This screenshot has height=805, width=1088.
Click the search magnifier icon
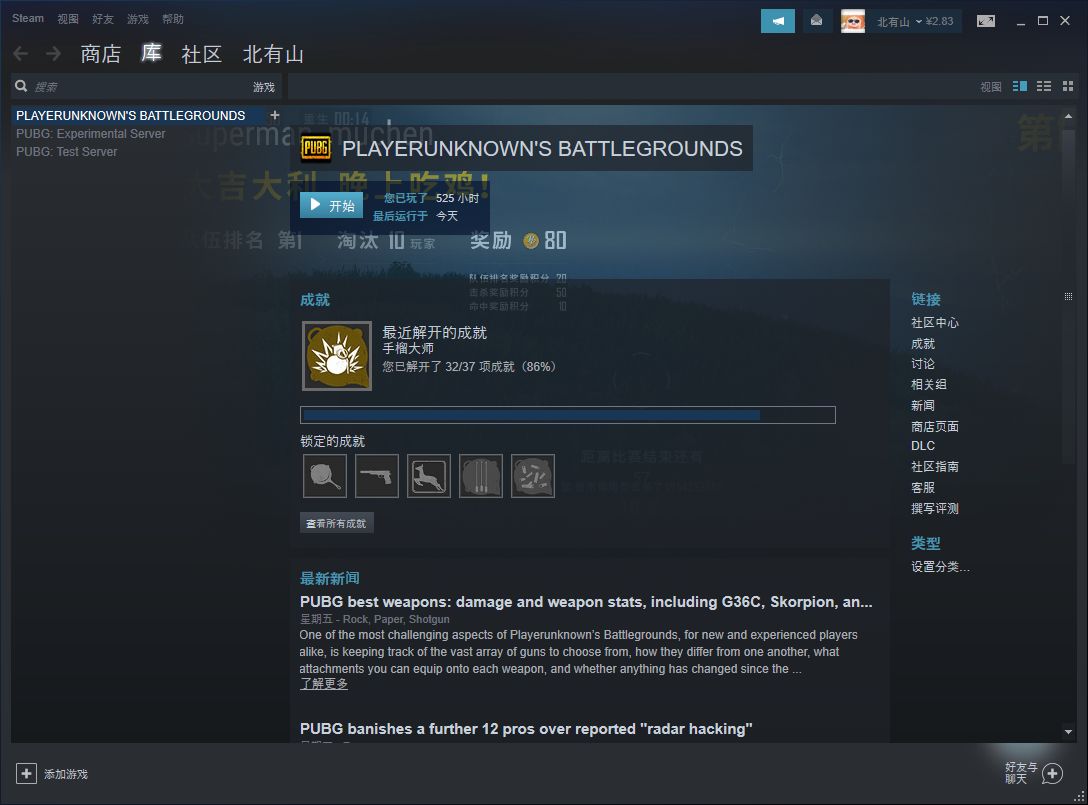22,86
